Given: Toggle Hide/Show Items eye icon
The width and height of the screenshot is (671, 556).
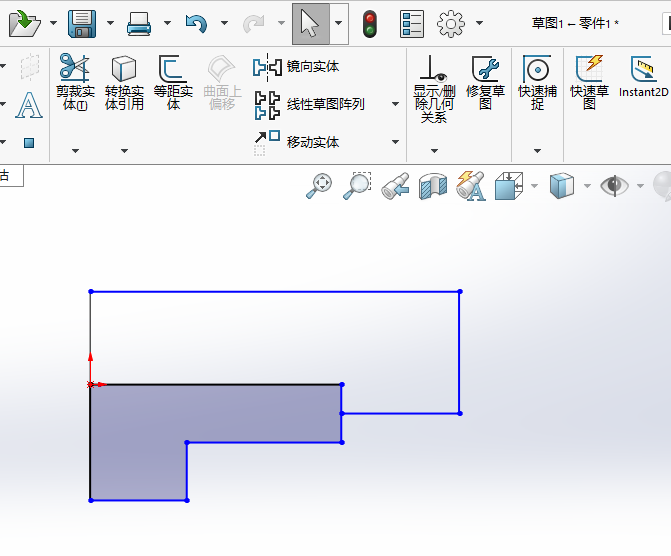Looking at the screenshot, I should [x=615, y=186].
